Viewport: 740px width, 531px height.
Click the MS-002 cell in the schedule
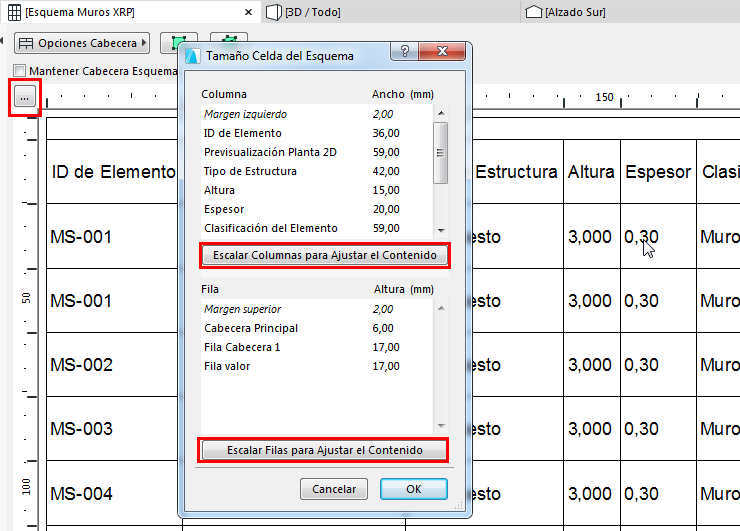[x=113, y=365]
